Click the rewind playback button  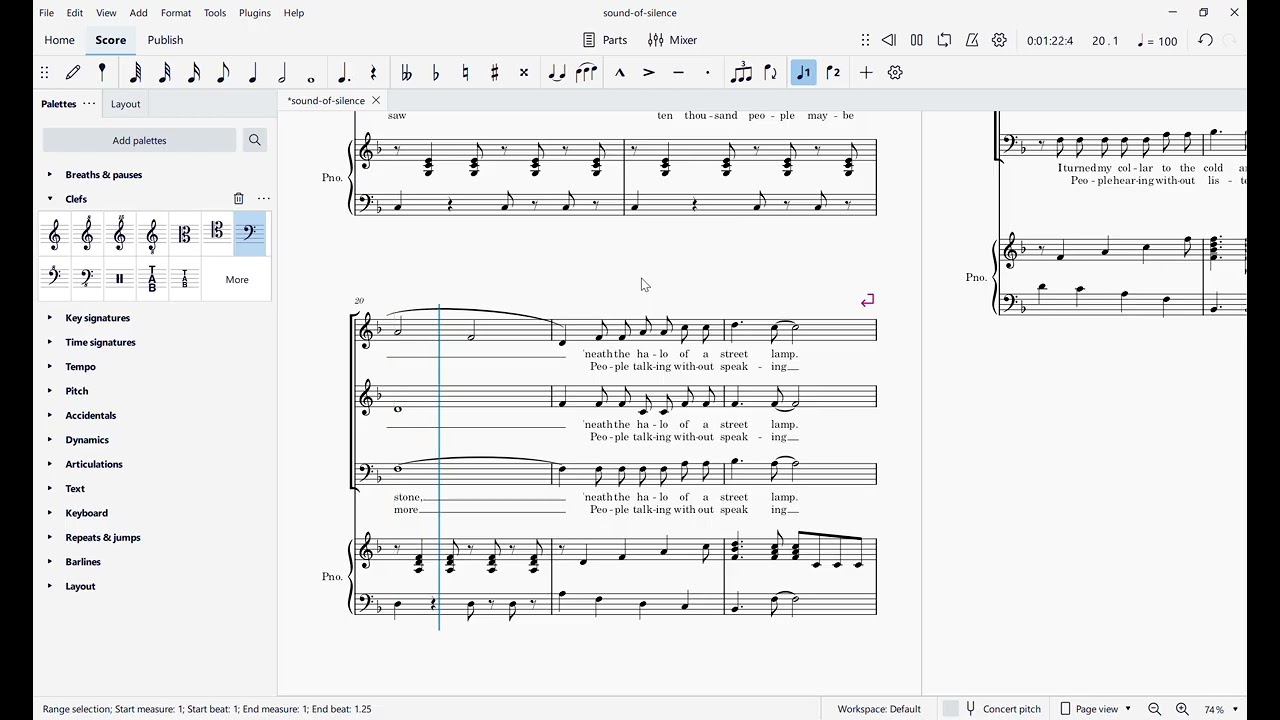[x=888, y=41]
